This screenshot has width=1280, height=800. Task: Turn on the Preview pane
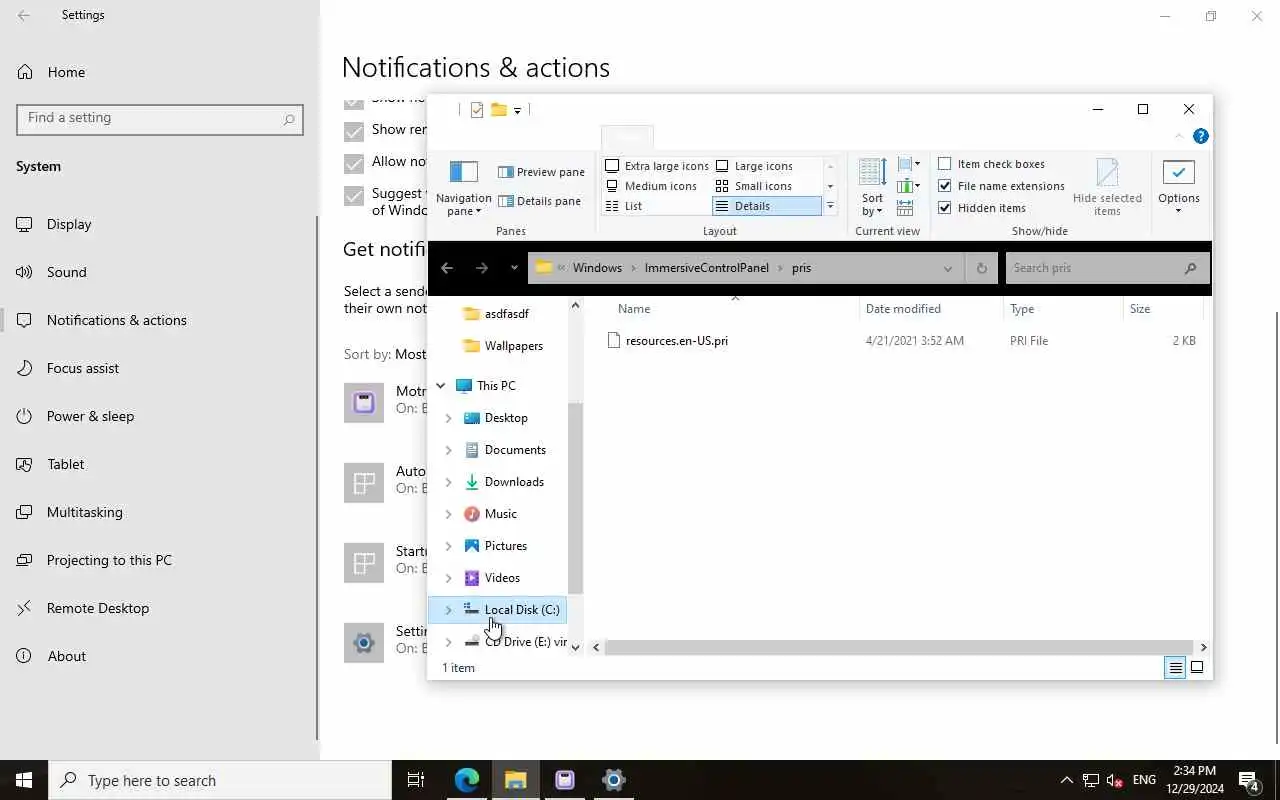(x=541, y=172)
